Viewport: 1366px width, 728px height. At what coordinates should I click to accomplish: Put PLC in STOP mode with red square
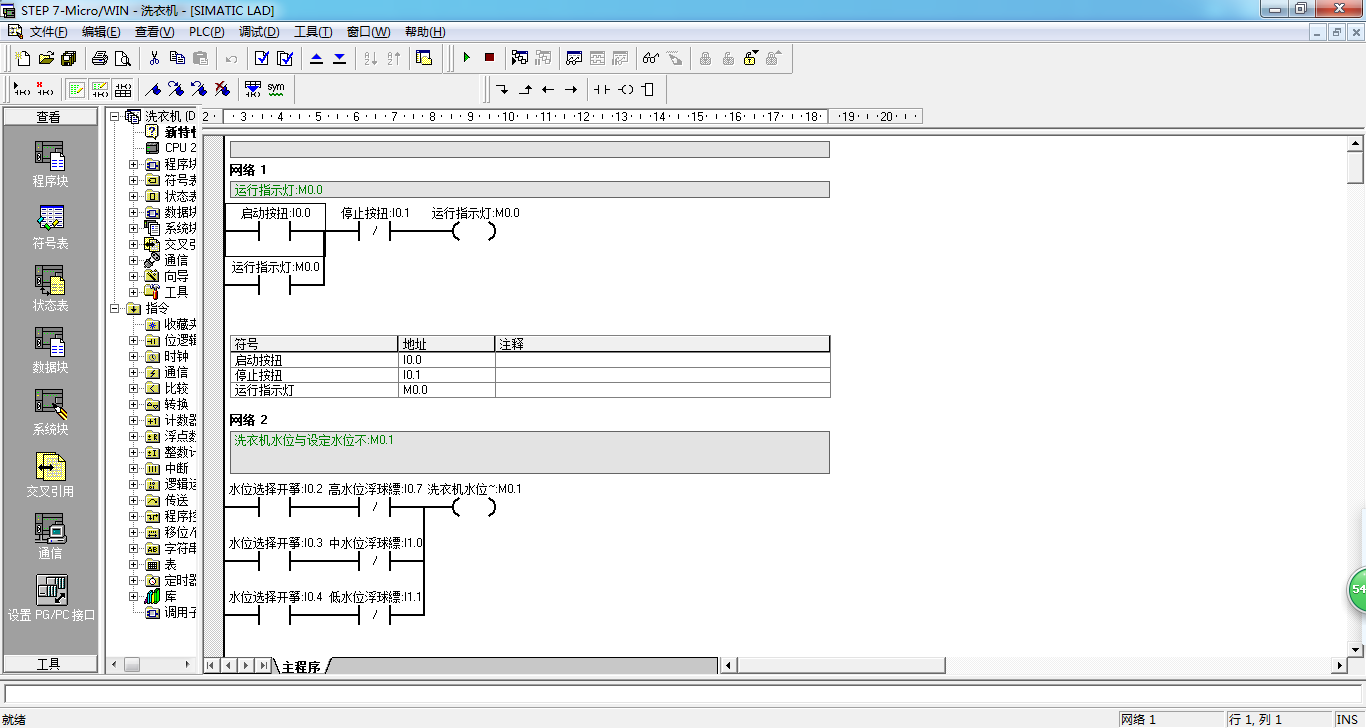(x=489, y=58)
